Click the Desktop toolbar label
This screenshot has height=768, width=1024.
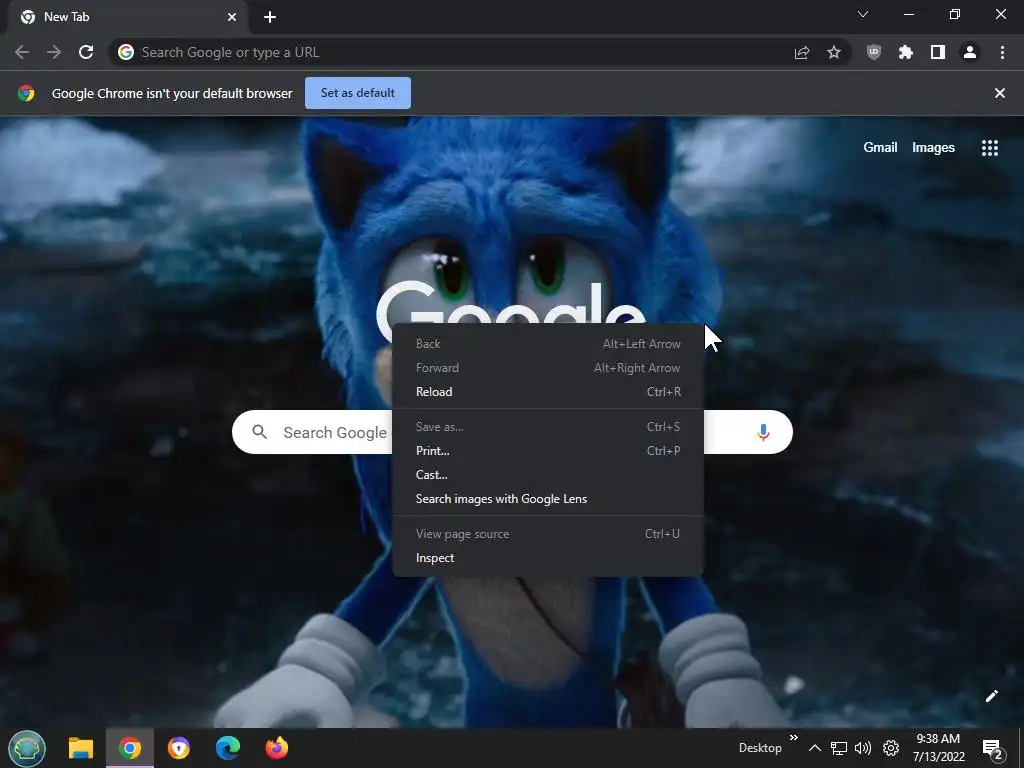click(x=760, y=748)
